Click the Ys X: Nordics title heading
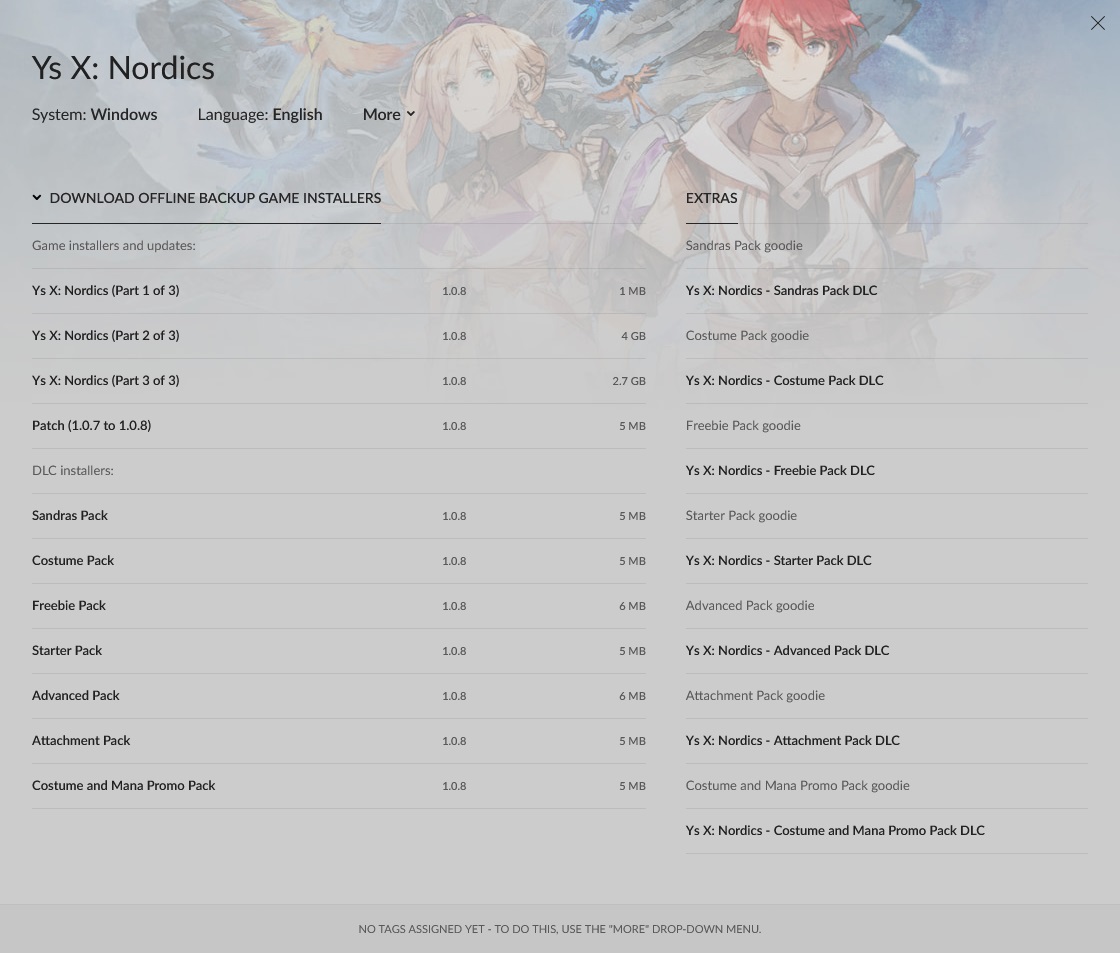The image size is (1120, 953). coord(123,68)
